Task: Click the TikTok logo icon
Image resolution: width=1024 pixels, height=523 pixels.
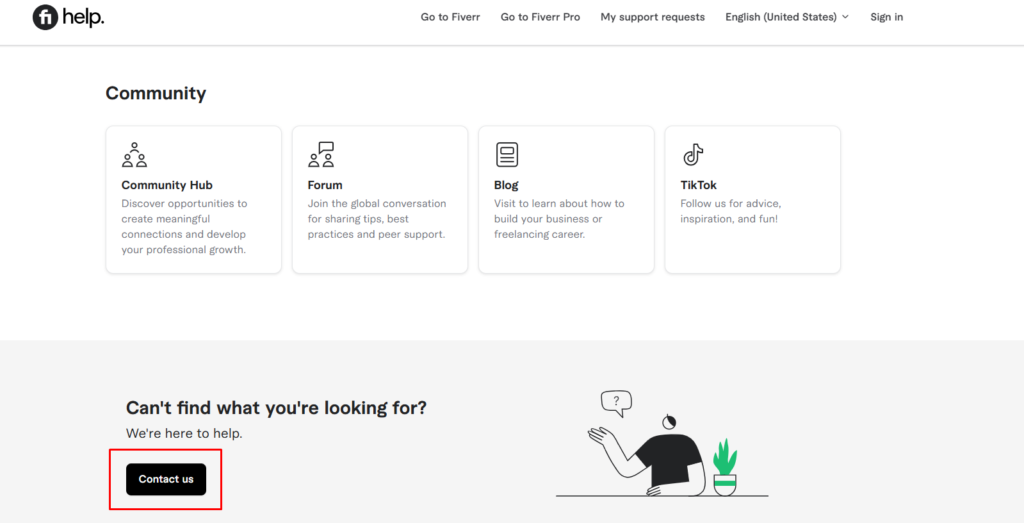Action: [x=693, y=155]
